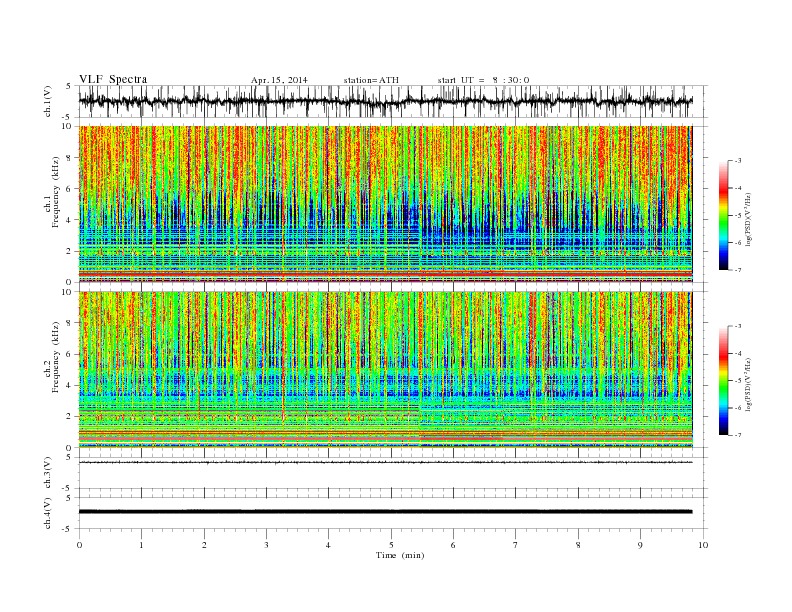The width and height of the screenshot is (792, 612).
Task: Click the "4" tick on the time axis
Action: (x=328, y=545)
